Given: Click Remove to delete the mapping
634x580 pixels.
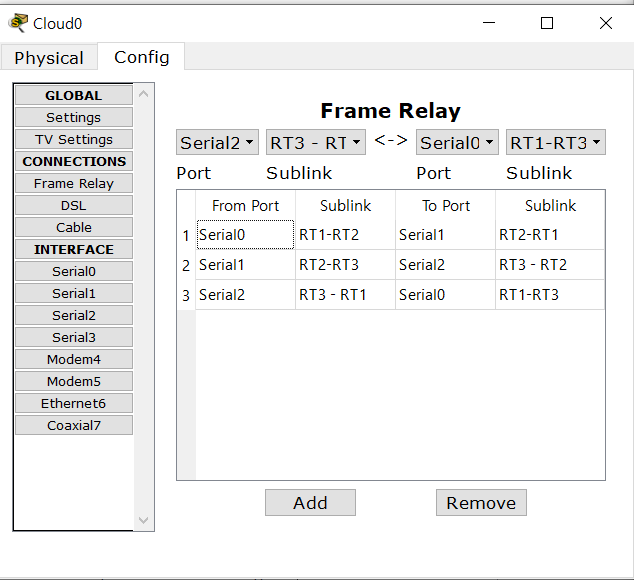Looking at the screenshot, I should click(481, 503).
